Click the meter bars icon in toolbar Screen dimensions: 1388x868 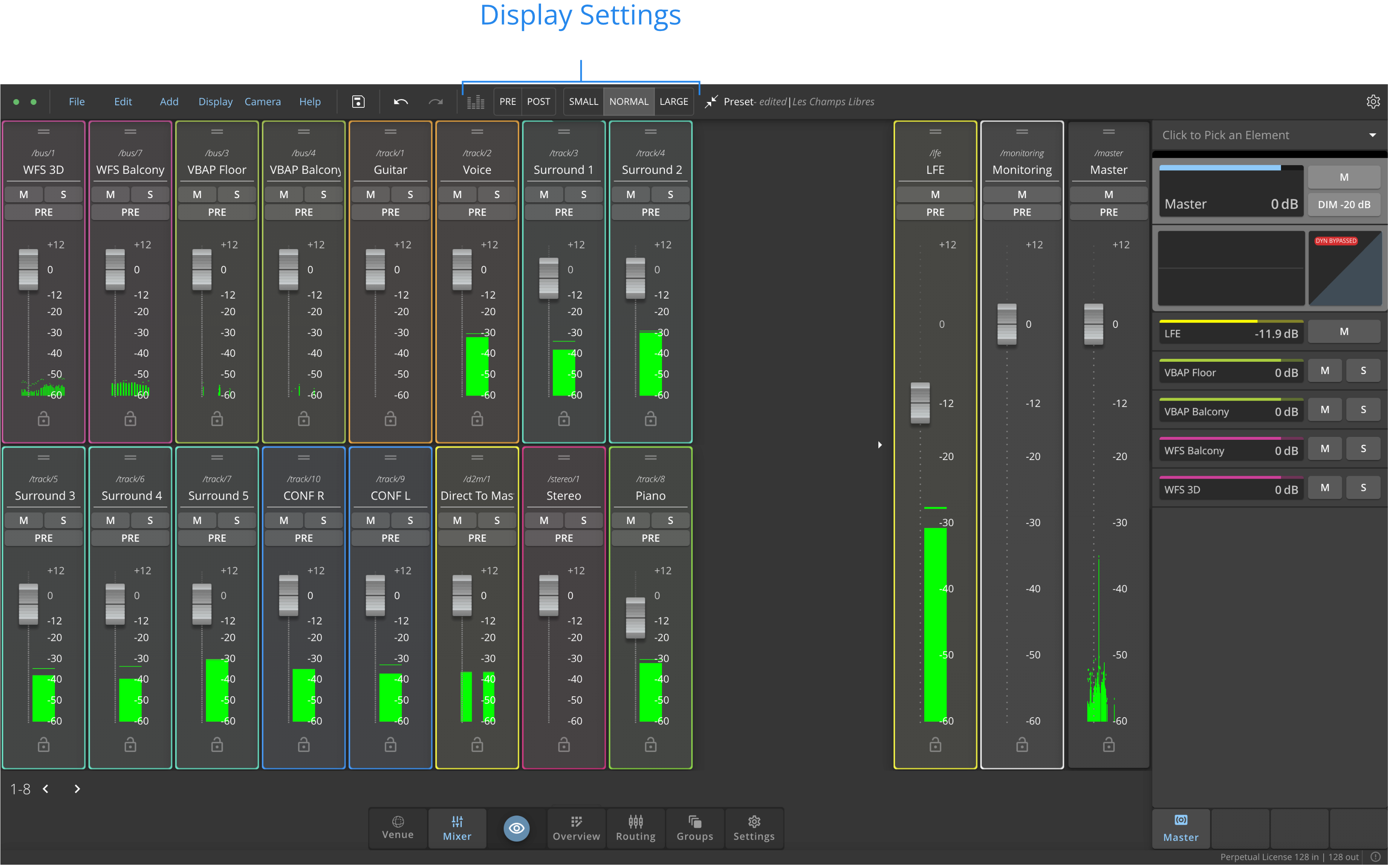pos(475,102)
